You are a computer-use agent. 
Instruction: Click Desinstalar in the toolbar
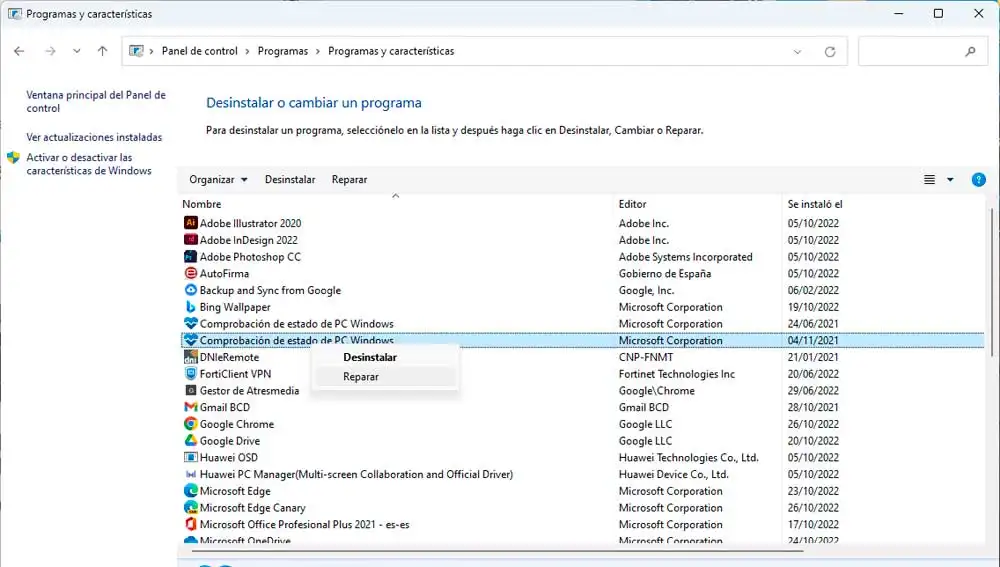pyautogui.click(x=290, y=180)
